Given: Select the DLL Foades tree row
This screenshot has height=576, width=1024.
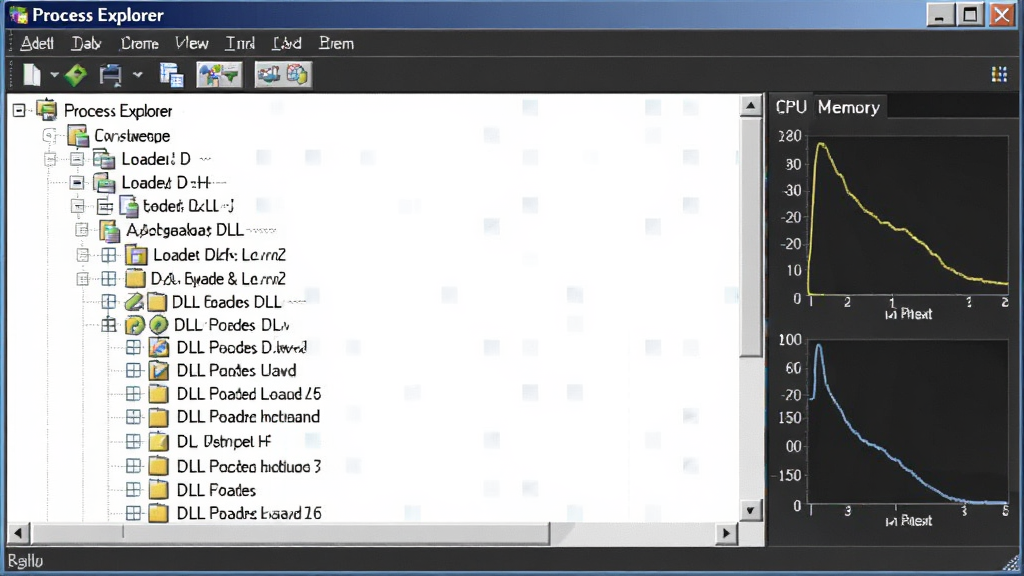Looking at the screenshot, I should [x=216, y=490].
